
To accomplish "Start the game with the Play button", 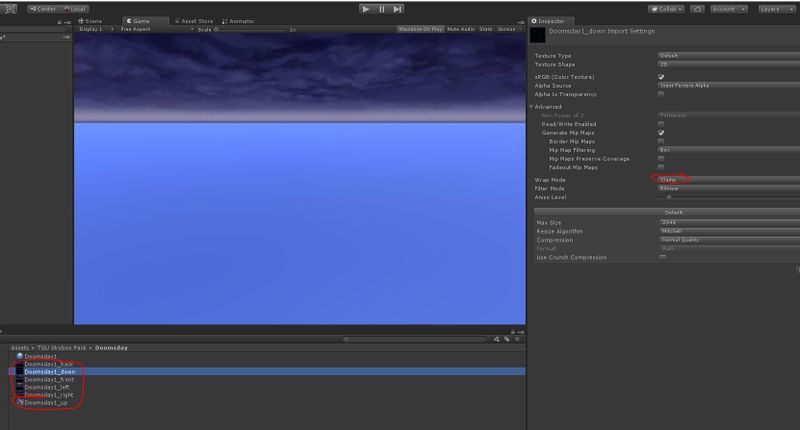I will pos(366,9).
